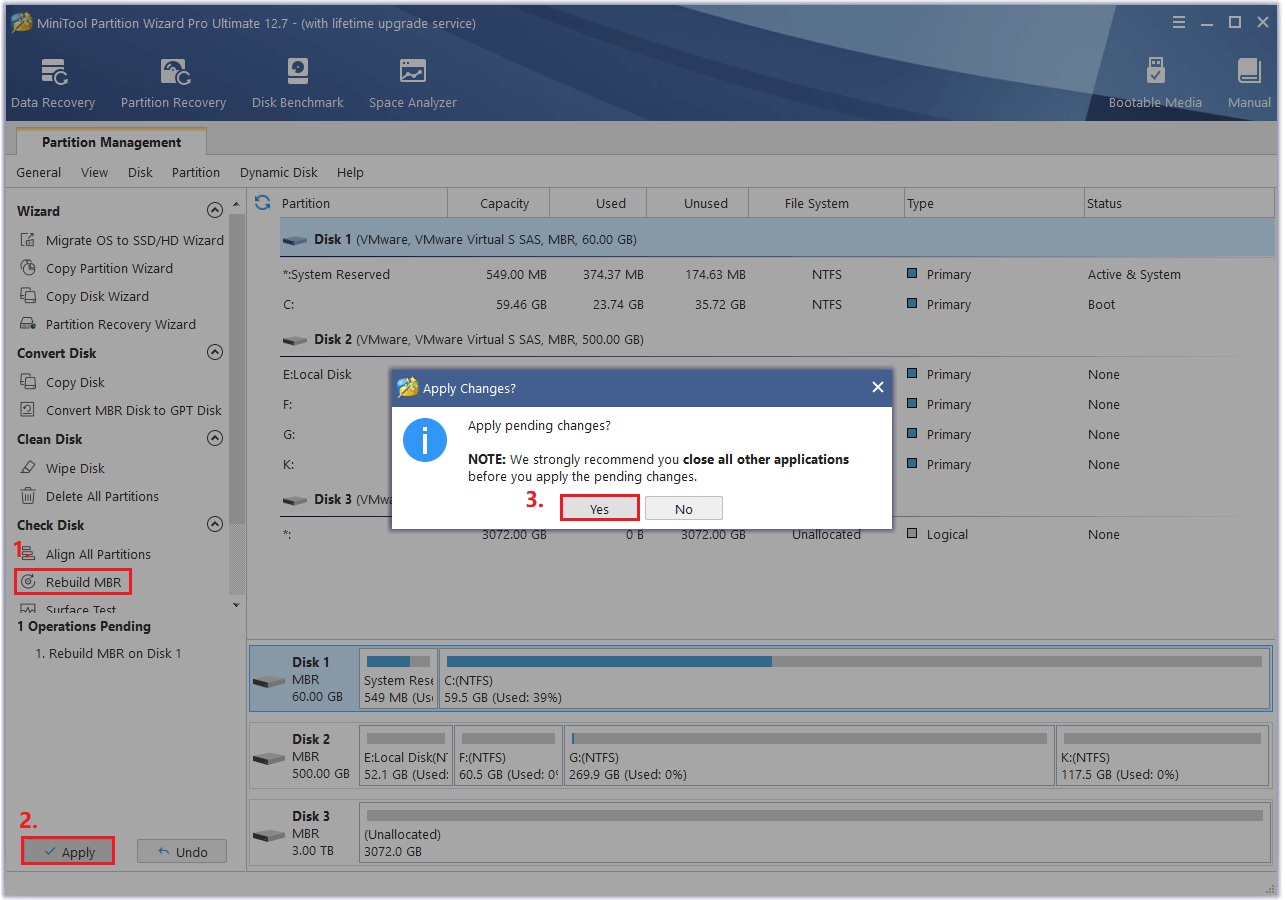This screenshot has width=1285, height=900.
Task: Click the Copy Disk icon under Convert Disk
Action: (28, 382)
